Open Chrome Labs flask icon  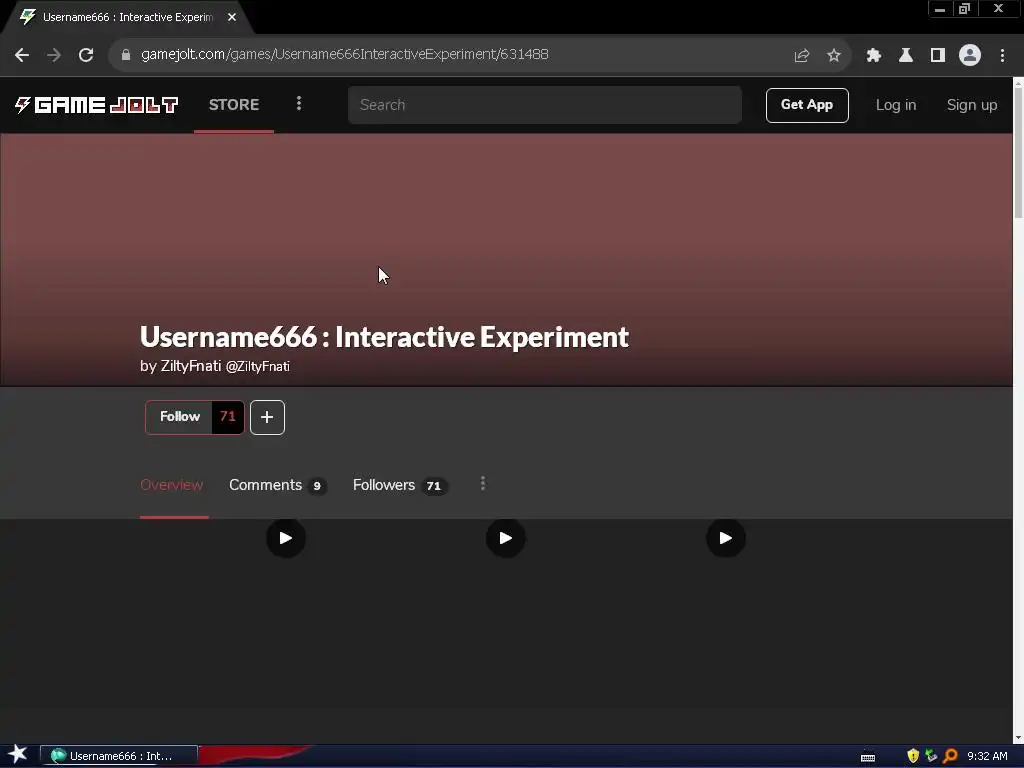tap(905, 55)
